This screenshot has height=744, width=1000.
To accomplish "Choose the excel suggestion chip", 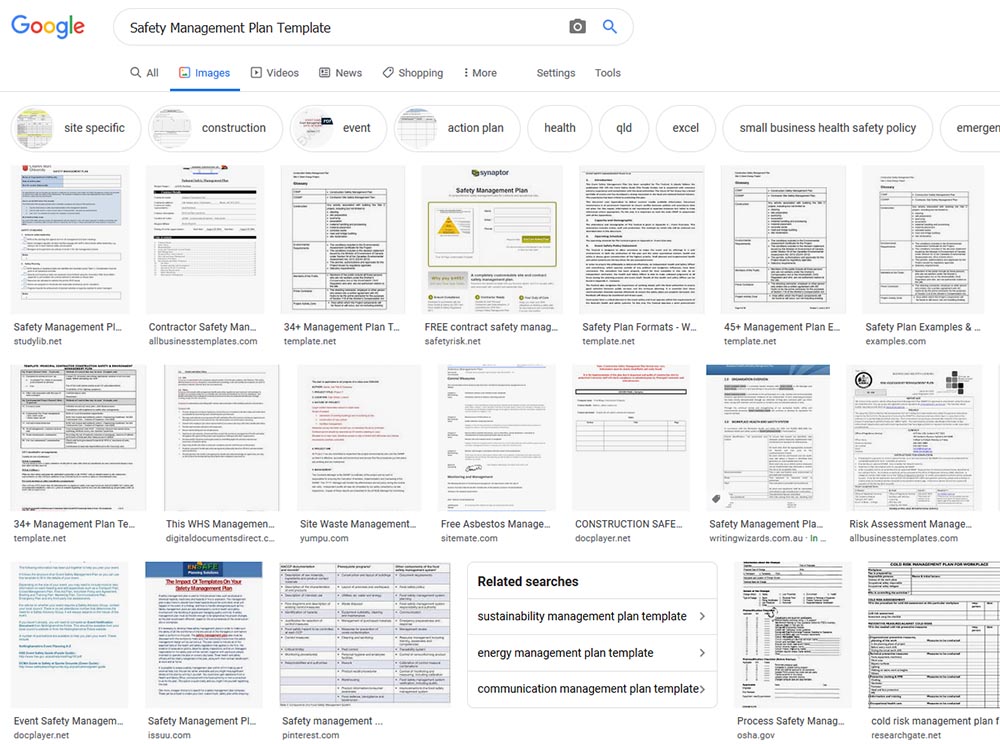I will [686, 128].
